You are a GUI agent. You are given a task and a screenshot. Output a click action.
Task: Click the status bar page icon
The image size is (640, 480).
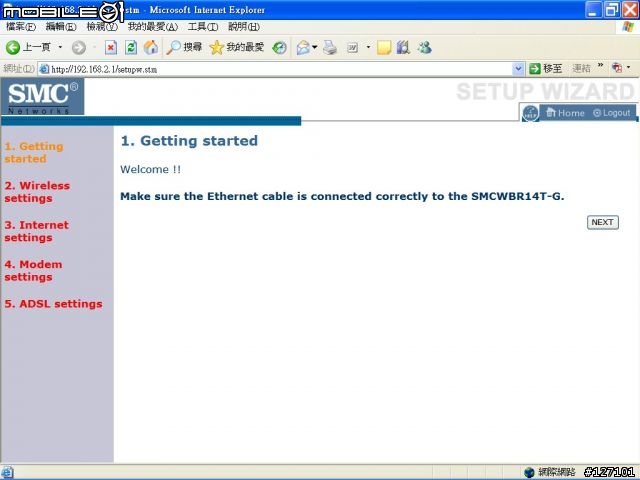pyautogui.click(x=7, y=472)
